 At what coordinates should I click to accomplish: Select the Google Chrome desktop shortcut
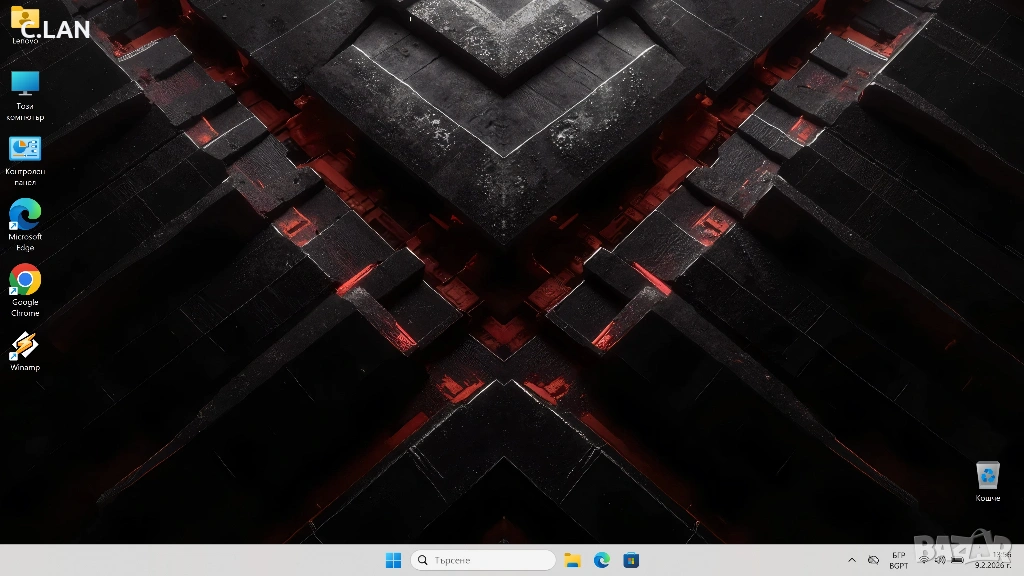[x=25, y=279]
